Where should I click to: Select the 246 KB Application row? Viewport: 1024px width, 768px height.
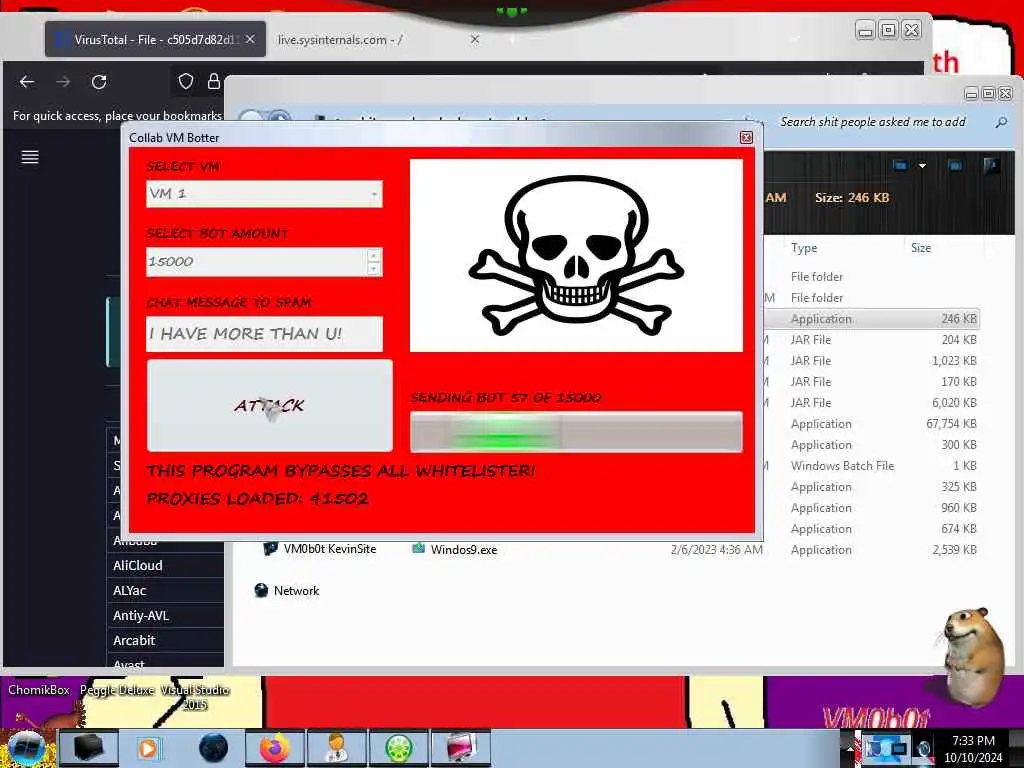(872, 319)
